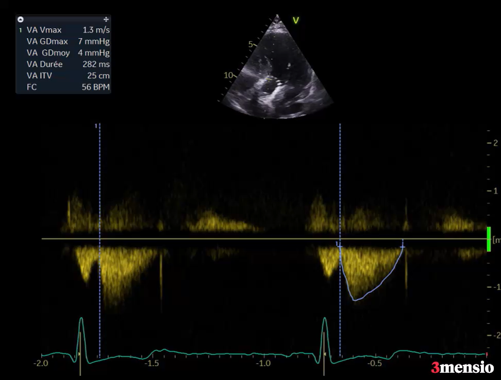Click the 5 depth marker on the sector

pyautogui.click(x=251, y=44)
